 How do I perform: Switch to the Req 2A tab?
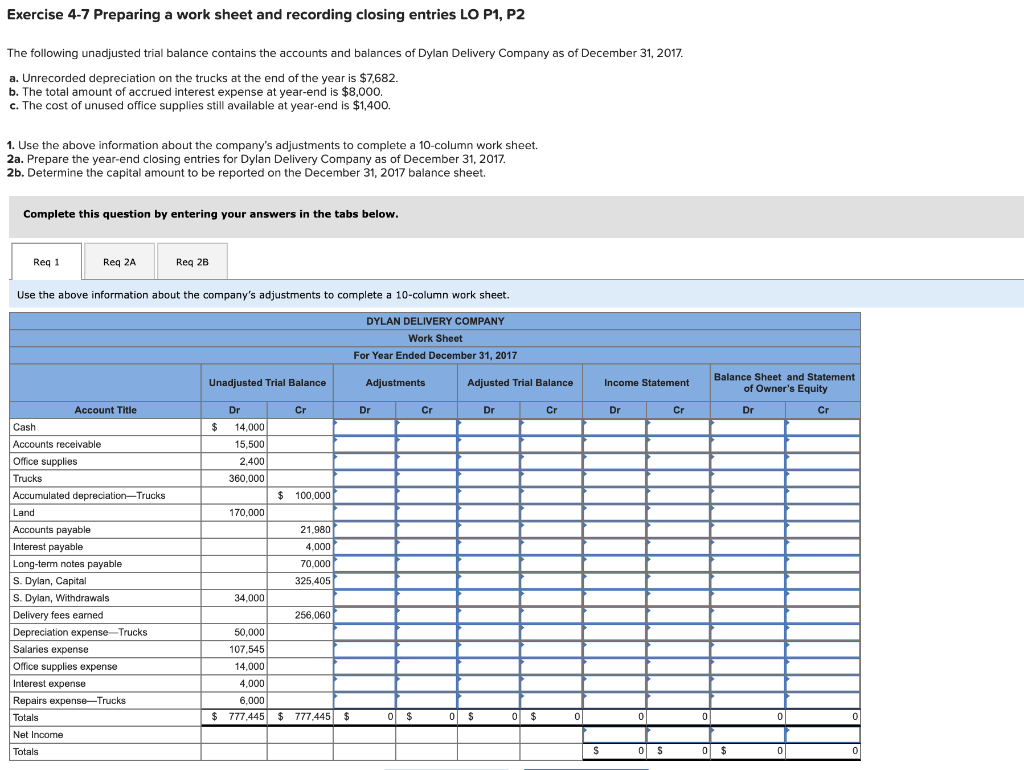[x=119, y=261]
